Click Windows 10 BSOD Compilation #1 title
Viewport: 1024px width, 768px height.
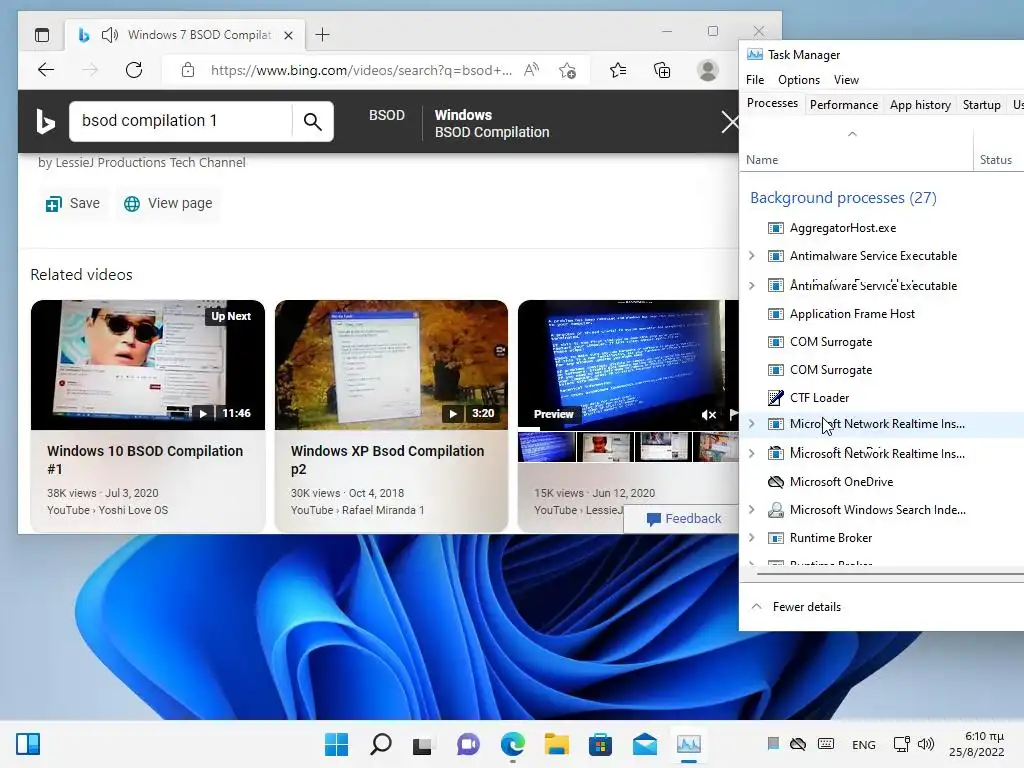pos(145,460)
